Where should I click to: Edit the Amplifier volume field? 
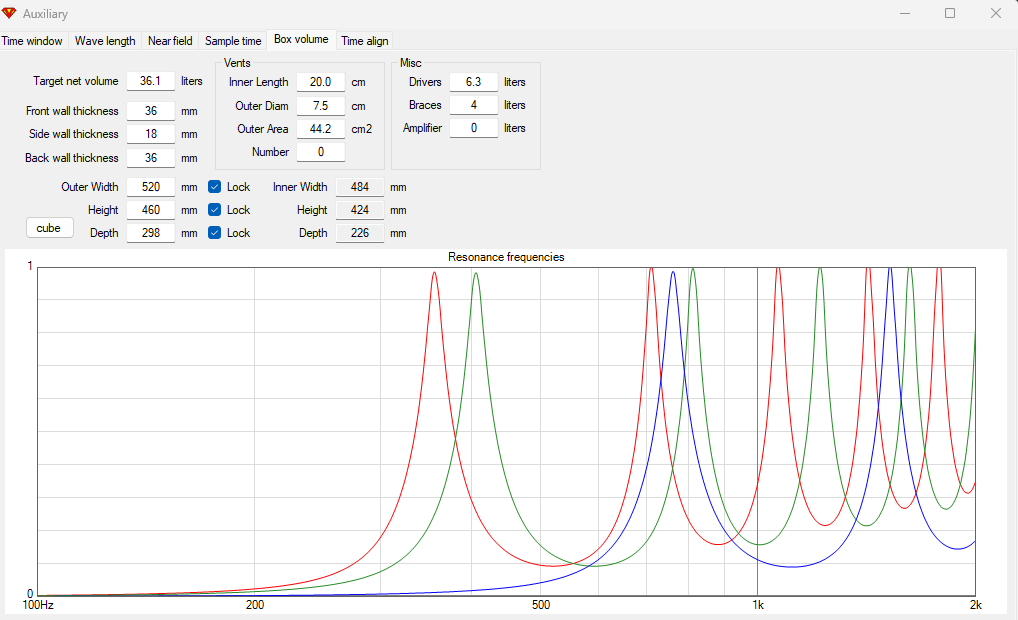[x=473, y=128]
